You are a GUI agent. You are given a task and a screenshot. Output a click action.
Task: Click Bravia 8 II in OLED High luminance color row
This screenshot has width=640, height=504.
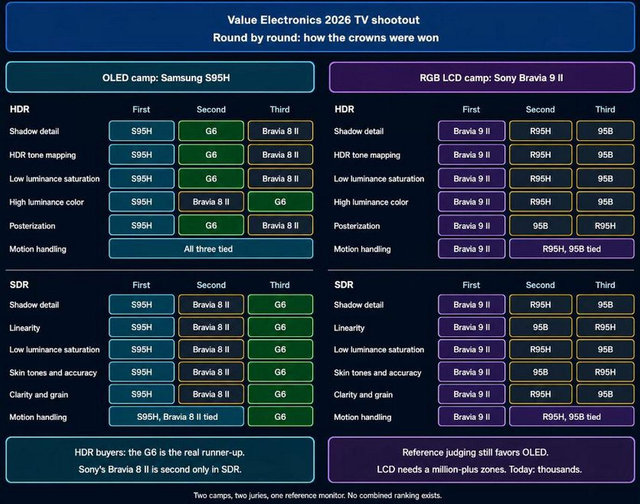(x=211, y=202)
